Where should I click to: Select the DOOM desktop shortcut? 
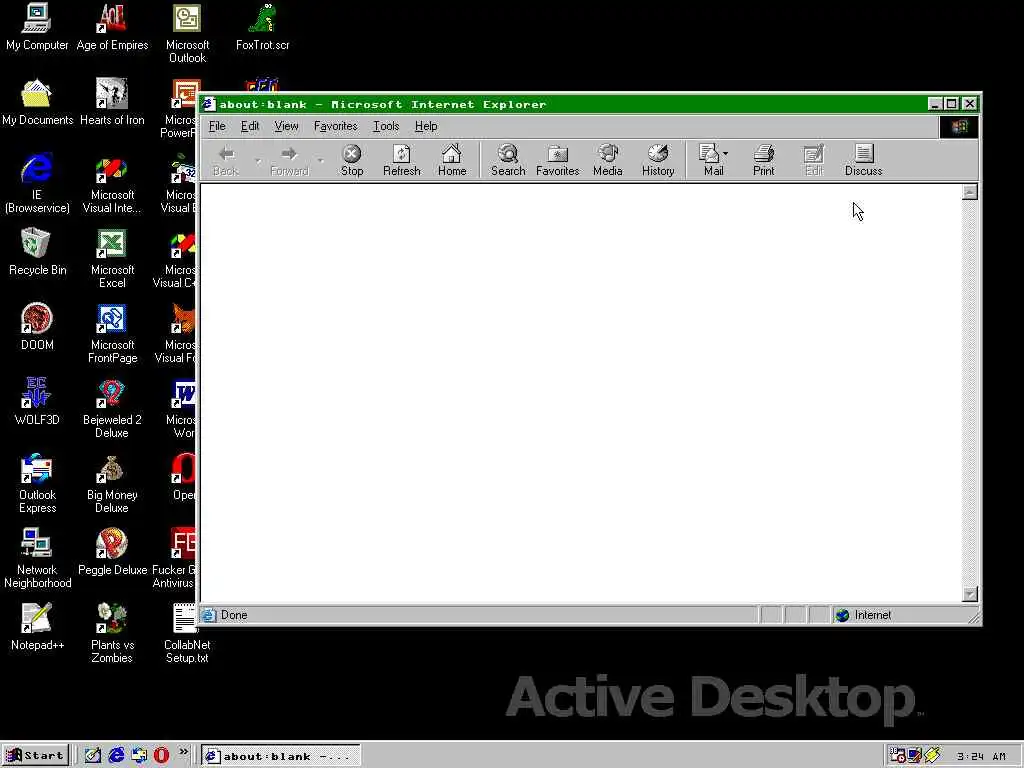[37, 328]
